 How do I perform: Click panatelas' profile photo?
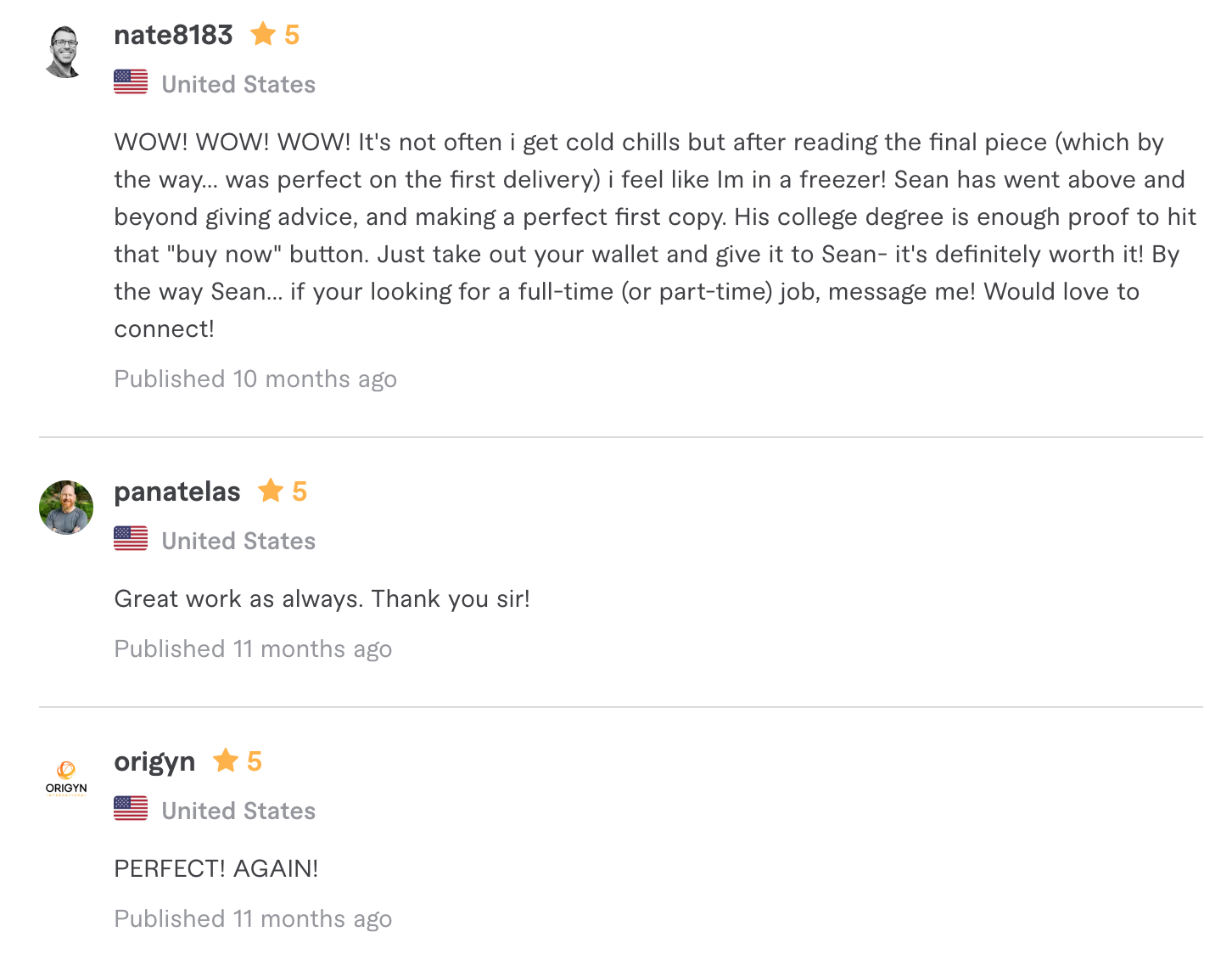[x=66, y=508]
